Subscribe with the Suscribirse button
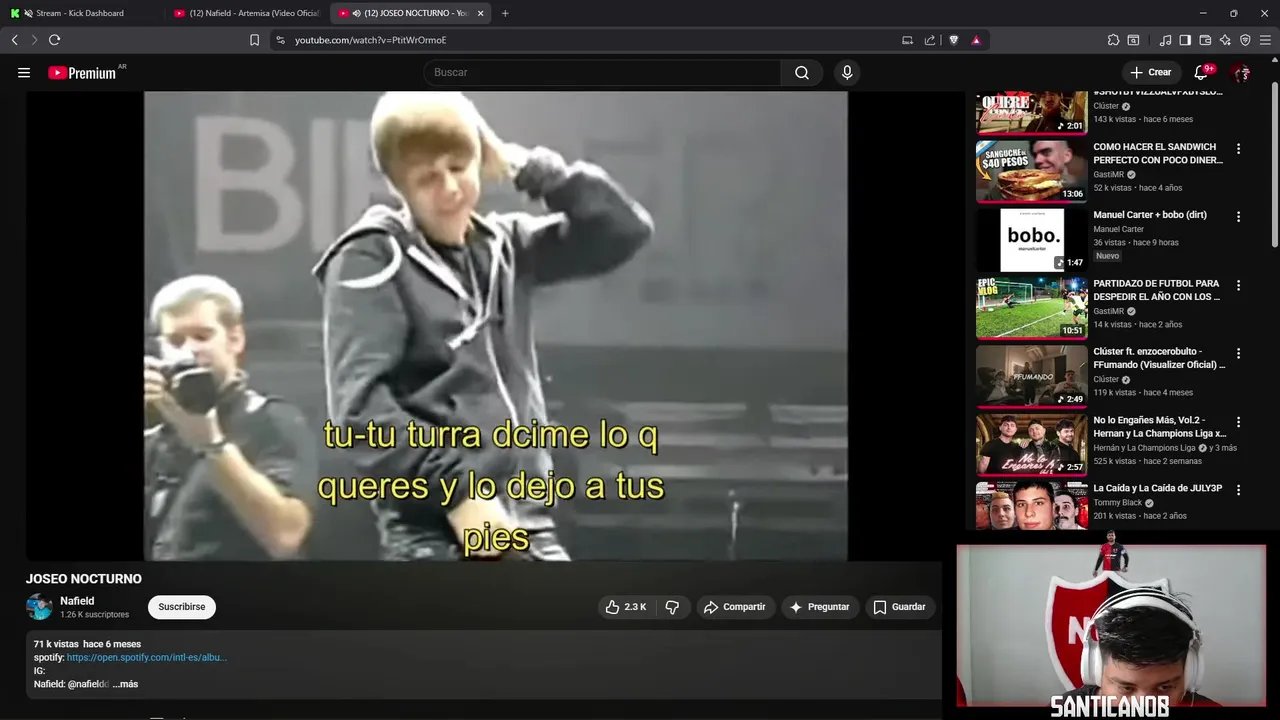 (x=181, y=607)
